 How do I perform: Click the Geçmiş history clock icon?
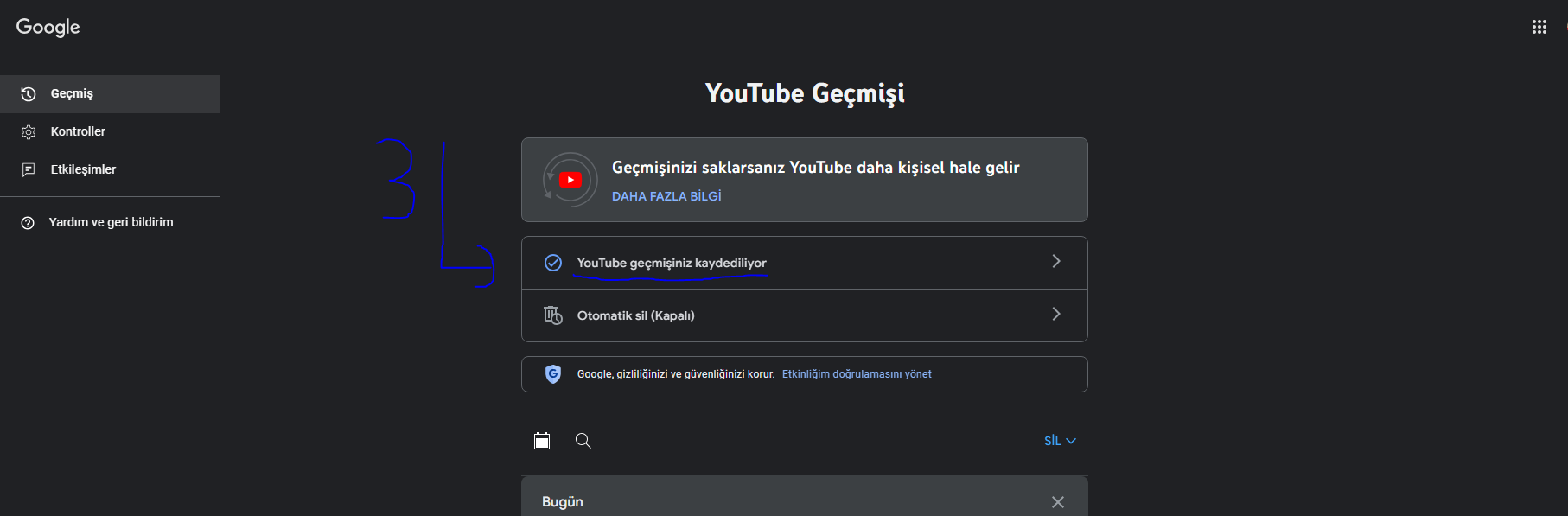tap(29, 94)
